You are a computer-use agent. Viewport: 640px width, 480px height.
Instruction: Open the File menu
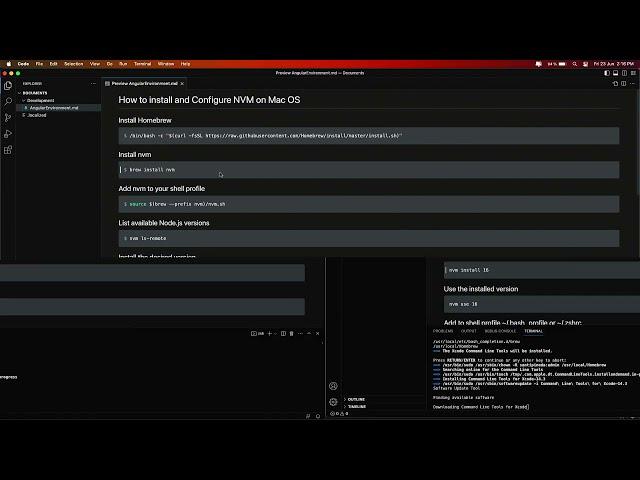coord(39,64)
